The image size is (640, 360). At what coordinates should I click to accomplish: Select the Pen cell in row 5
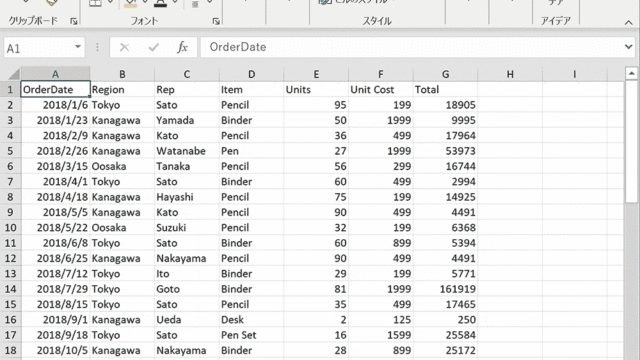(x=251, y=151)
